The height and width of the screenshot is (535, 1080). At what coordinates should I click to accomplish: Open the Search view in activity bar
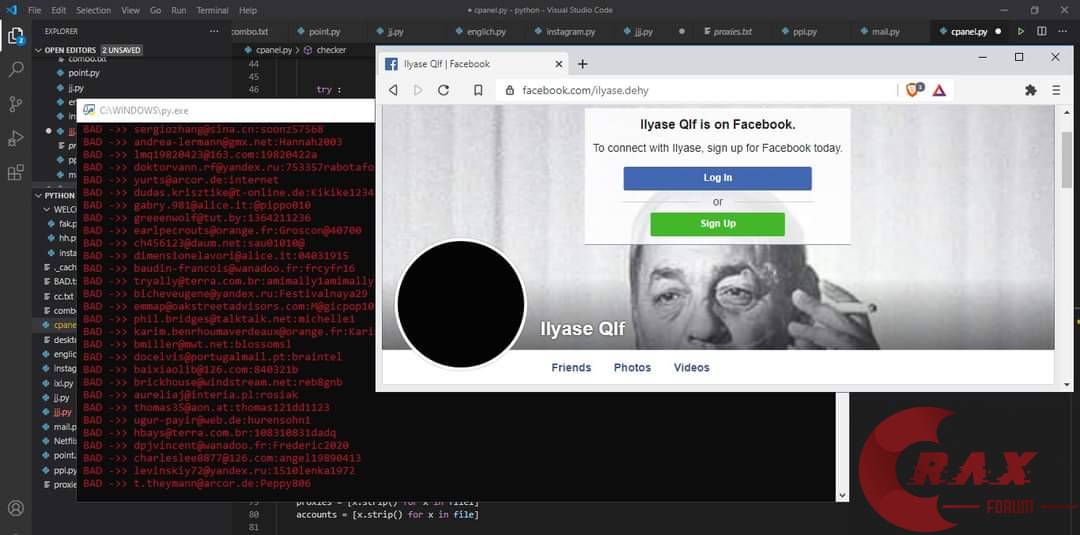click(x=15, y=70)
